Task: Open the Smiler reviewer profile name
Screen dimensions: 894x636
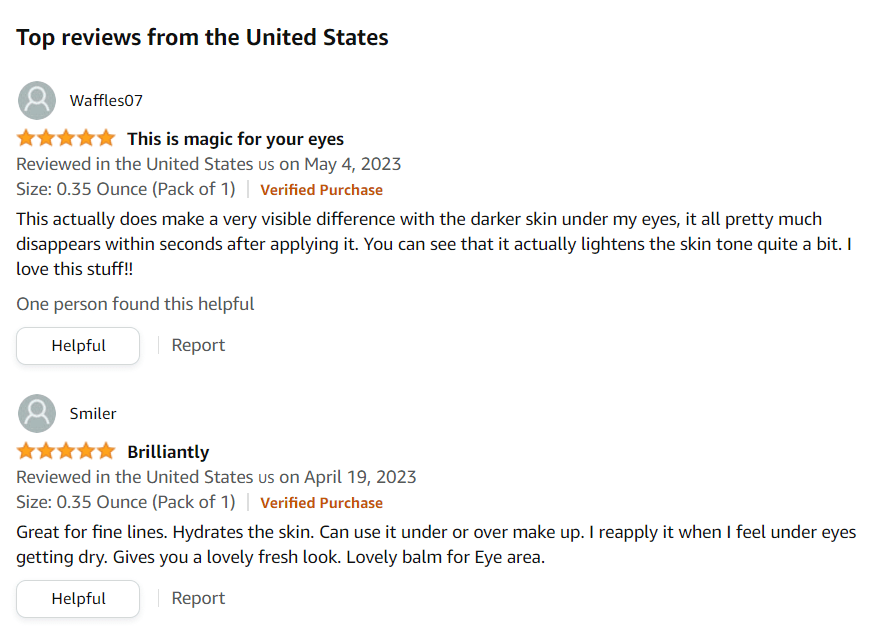Action: pyautogui.click(x=93, y=413)
